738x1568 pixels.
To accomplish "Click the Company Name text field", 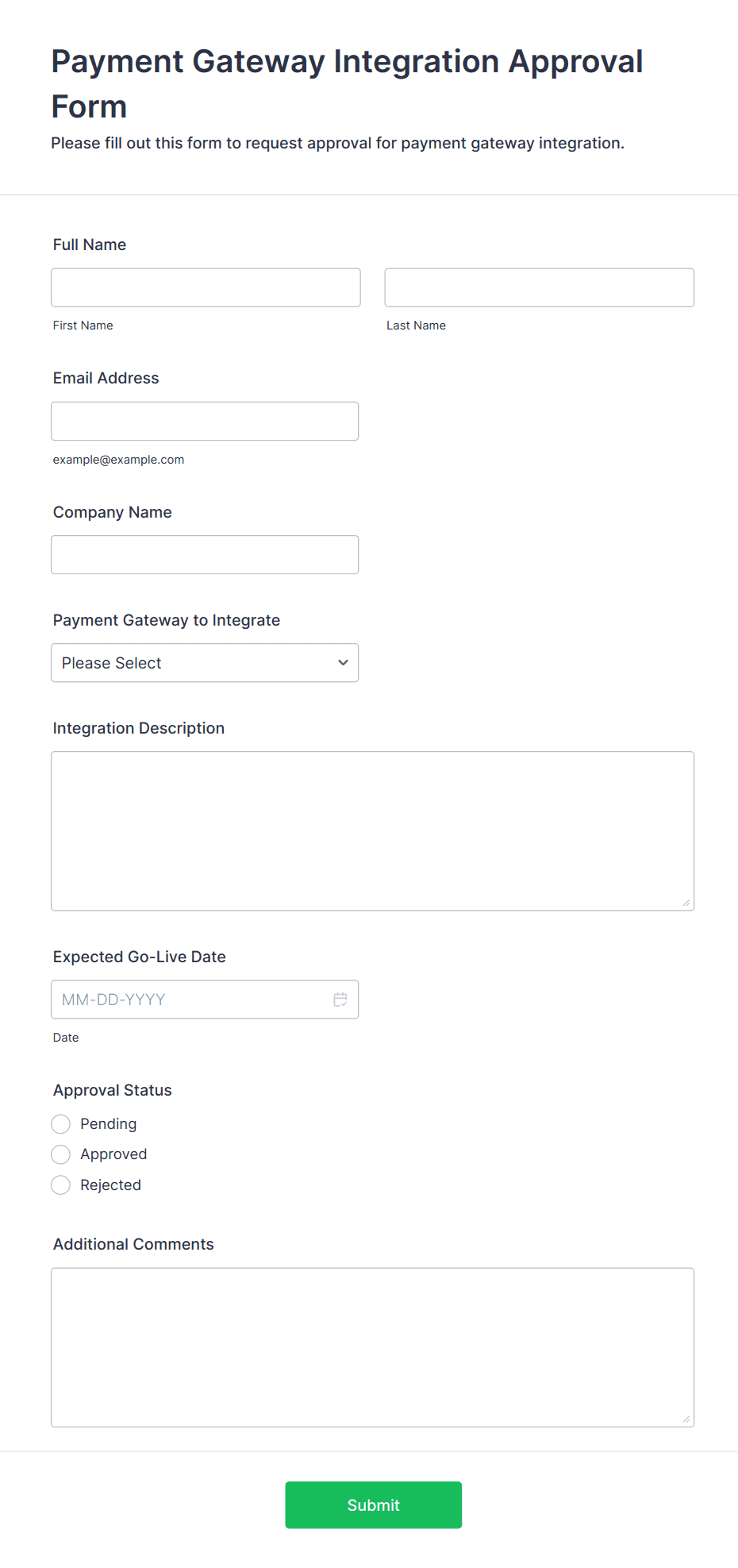I will tap(205, 555).
